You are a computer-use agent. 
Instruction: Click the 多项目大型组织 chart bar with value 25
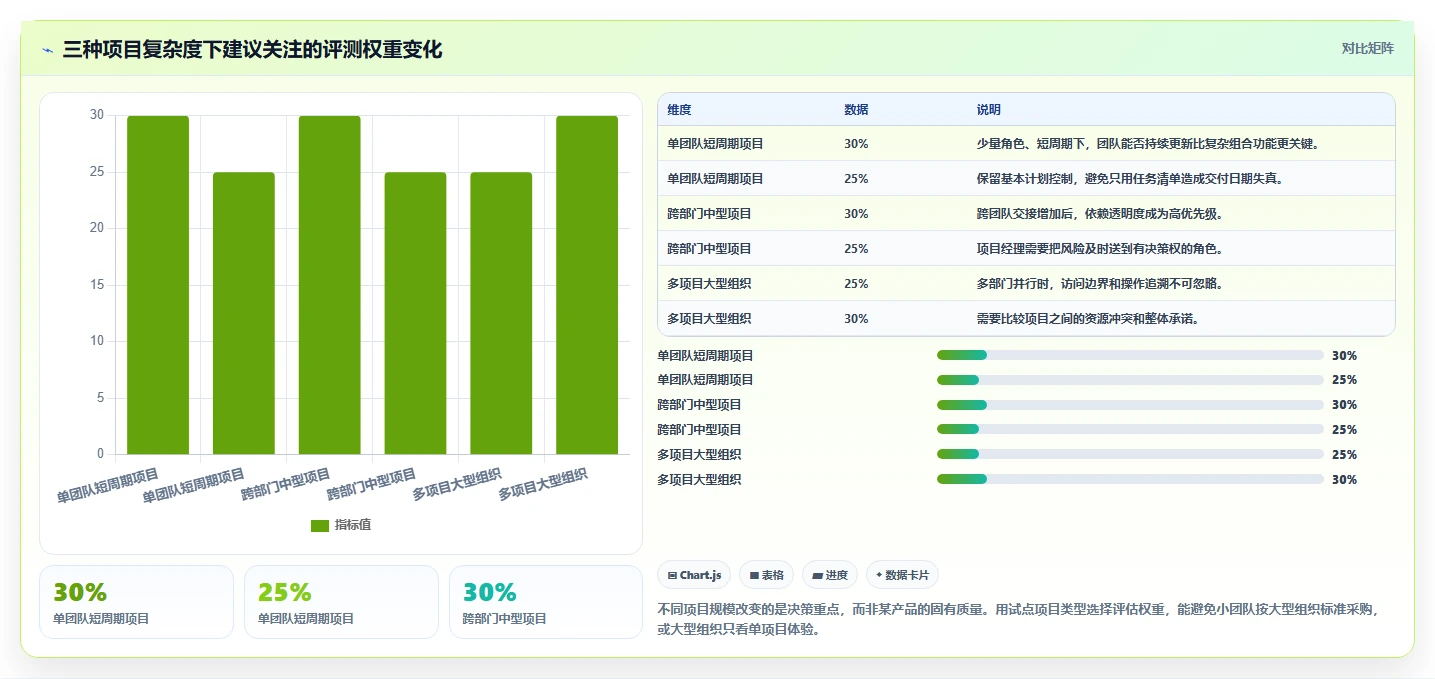coord(501,313)
